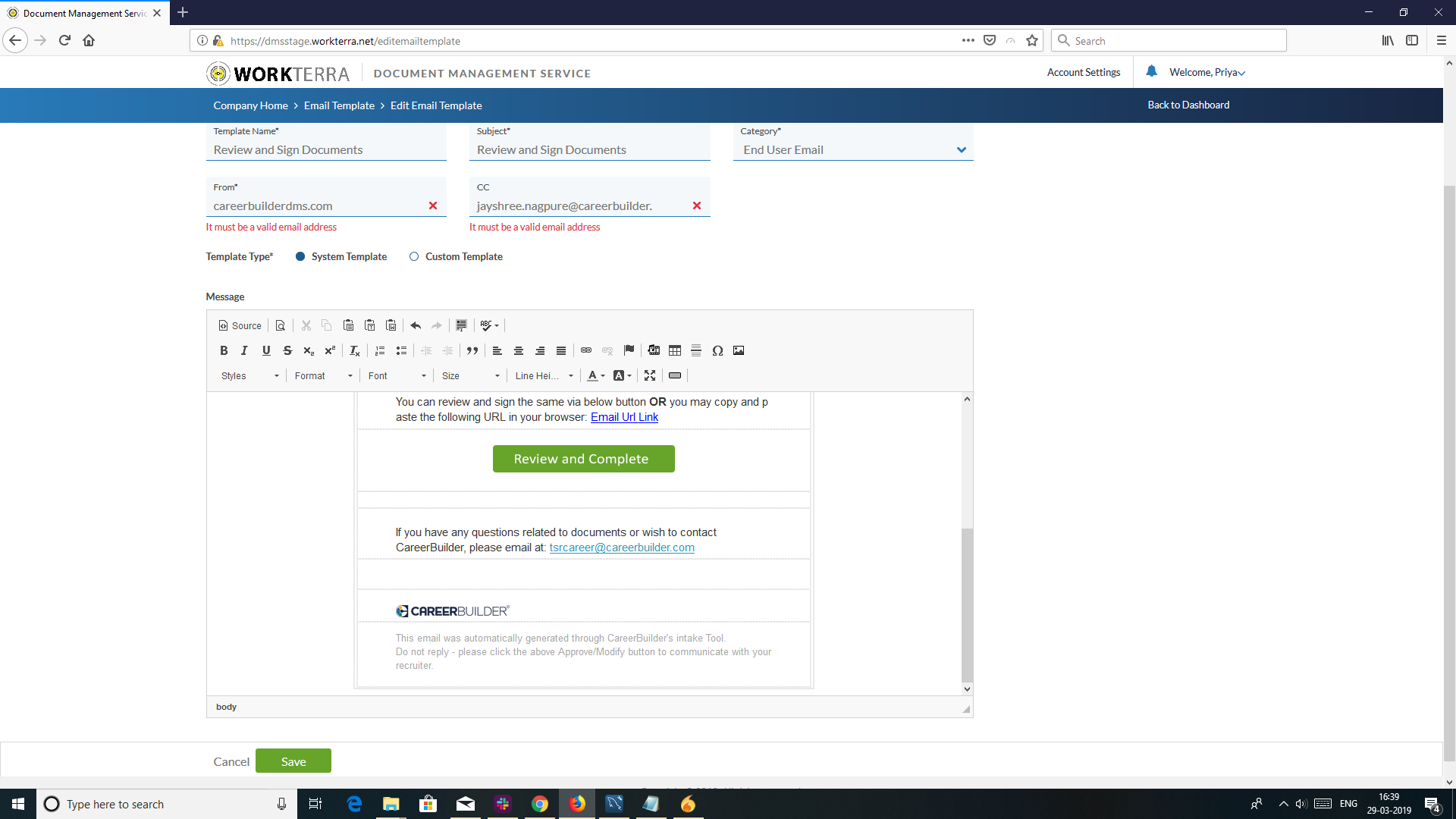The height and width of the screenshot is (819, 1456).
Task: Open the text color picker
Action: tap(596, 375)
